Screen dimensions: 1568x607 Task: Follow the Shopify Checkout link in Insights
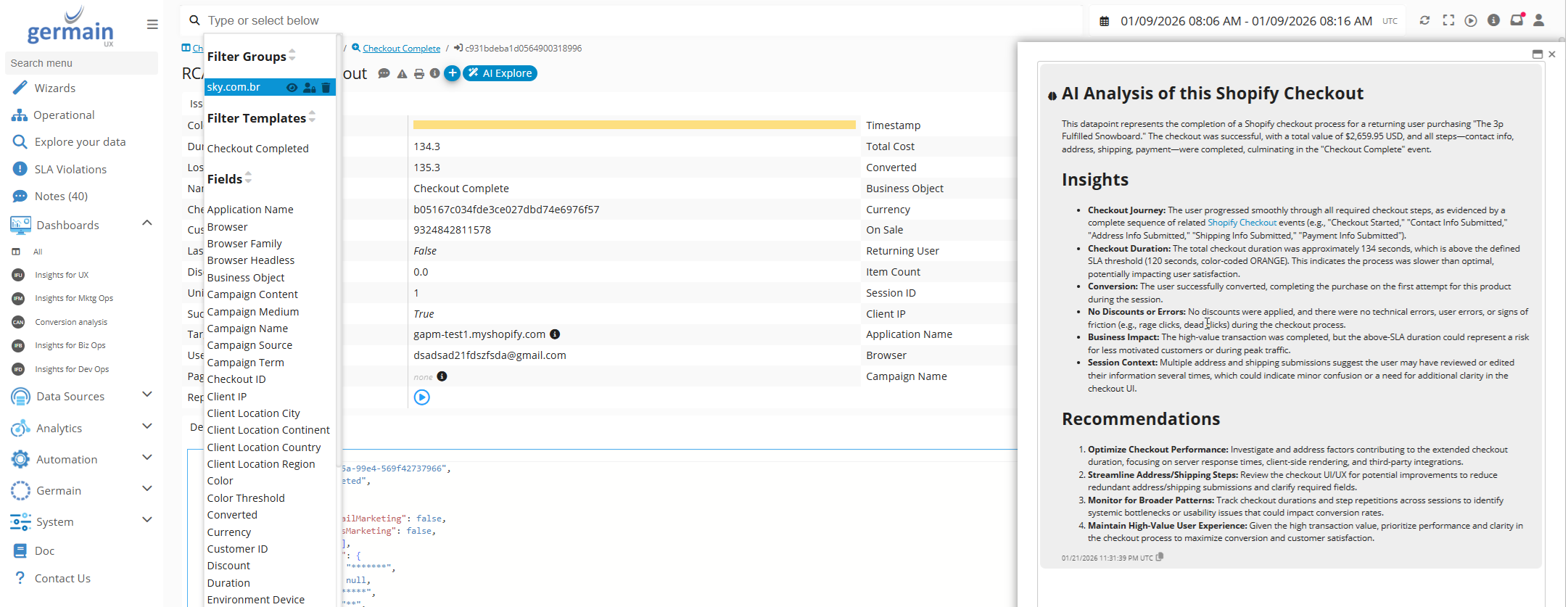click(1242, 223)
